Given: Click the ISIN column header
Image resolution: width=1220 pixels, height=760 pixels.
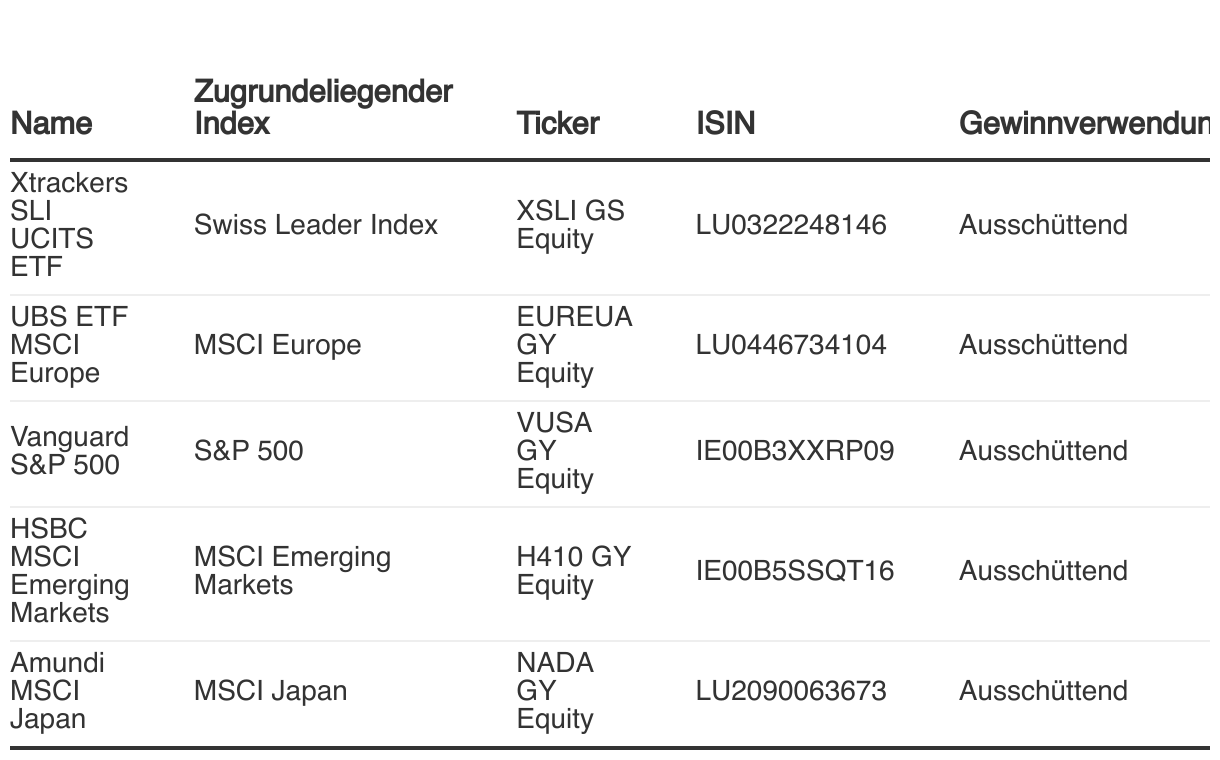Looking at the screenshot, I should click(x=726, y=123).
